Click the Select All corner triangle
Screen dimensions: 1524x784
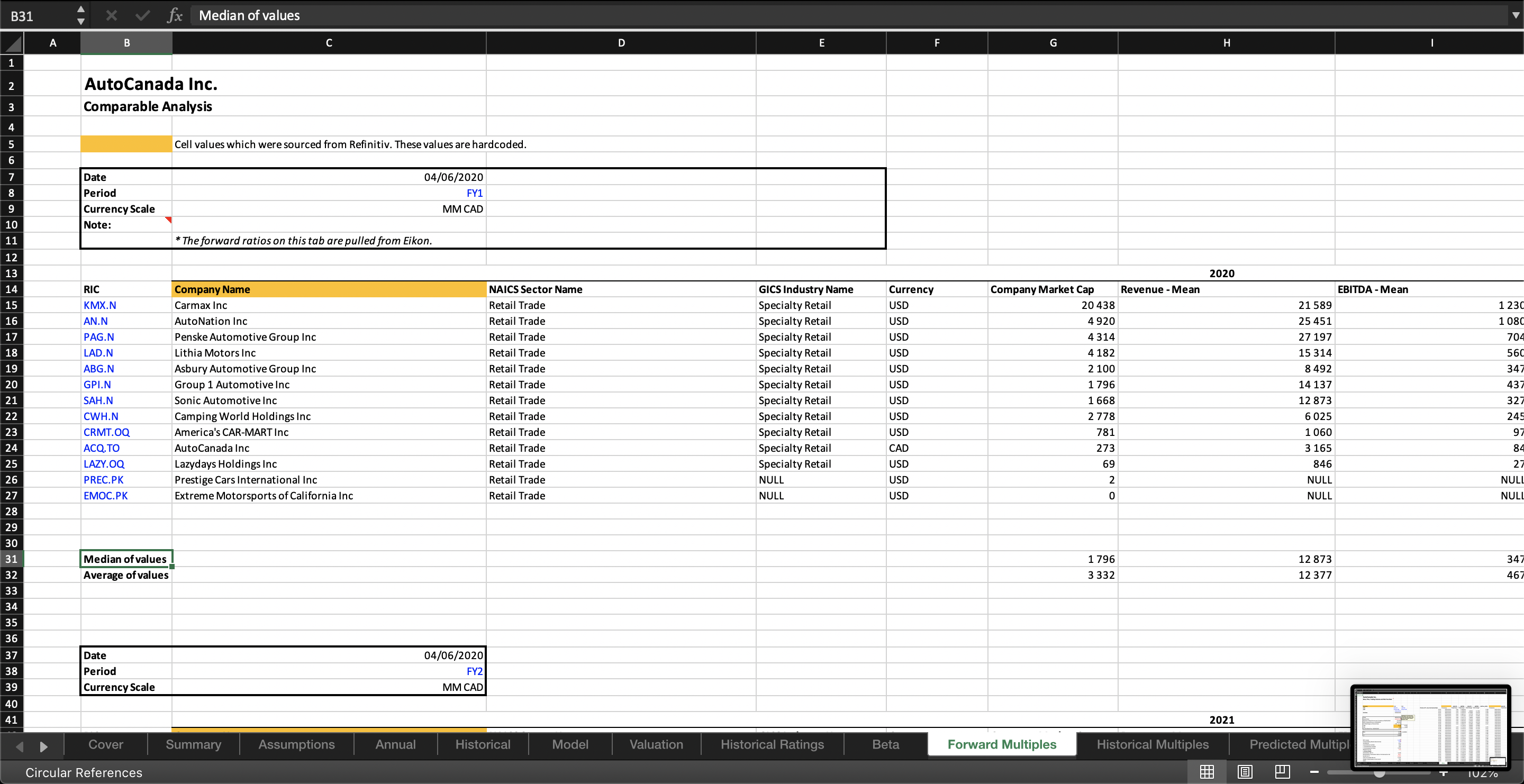tap(12, 43)
